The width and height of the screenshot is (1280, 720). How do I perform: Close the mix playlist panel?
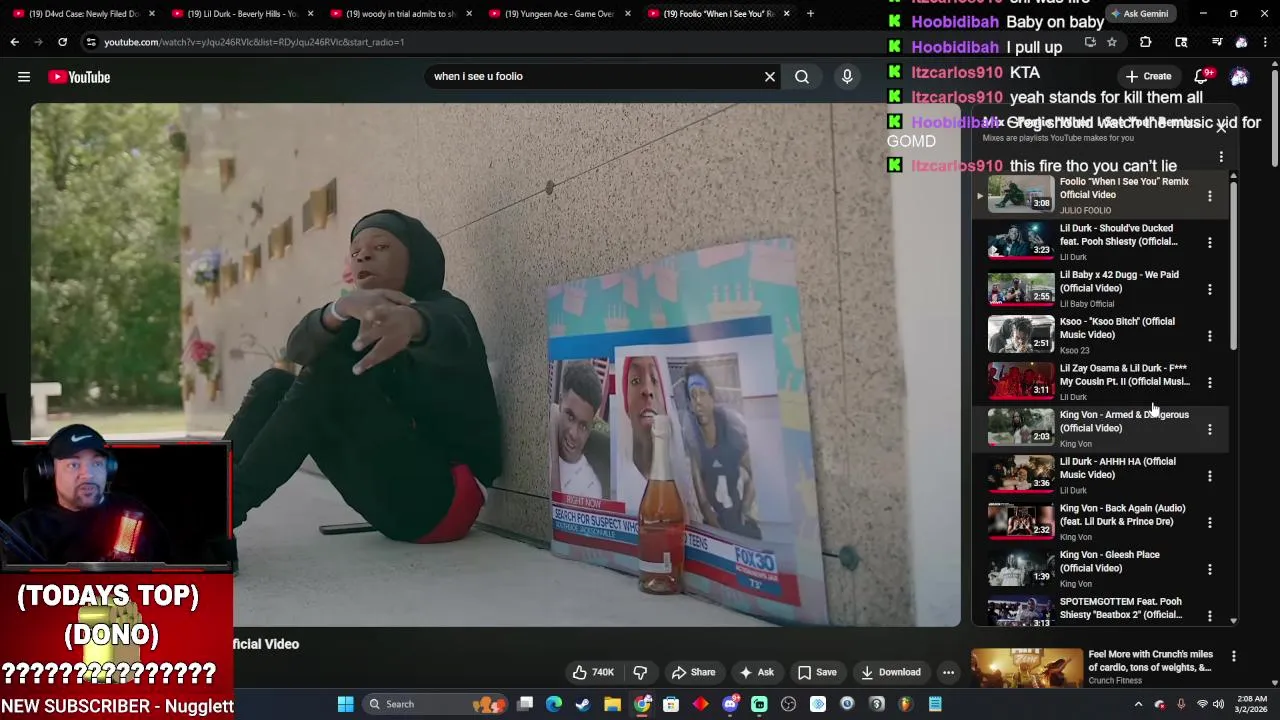1221,127
